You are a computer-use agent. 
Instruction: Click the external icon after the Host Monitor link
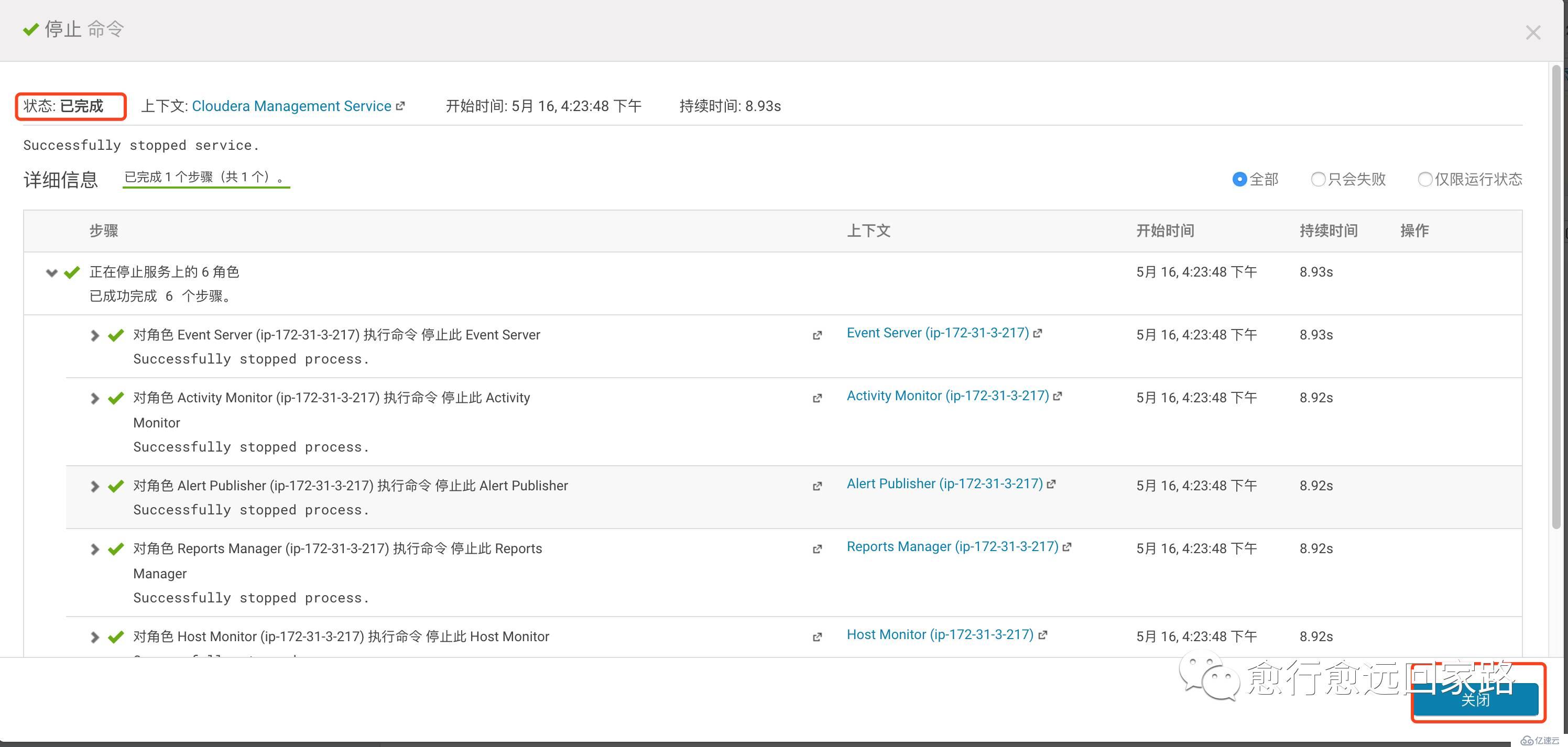pyautogui.click(x=1043, y=634)
